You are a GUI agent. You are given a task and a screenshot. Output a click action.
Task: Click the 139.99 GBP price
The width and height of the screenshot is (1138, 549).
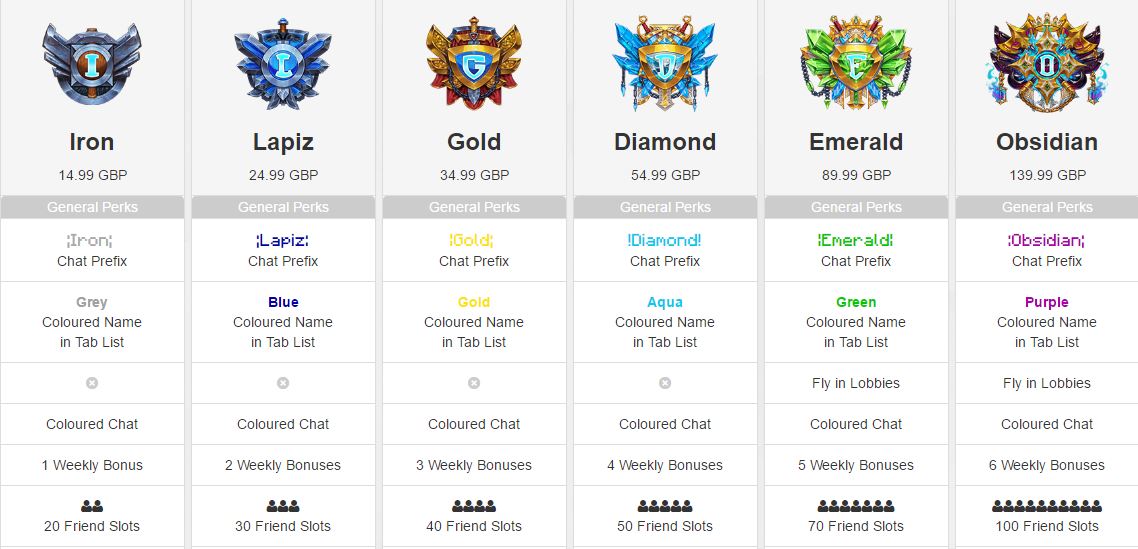pyautogui.click(x=1047, y=175)
